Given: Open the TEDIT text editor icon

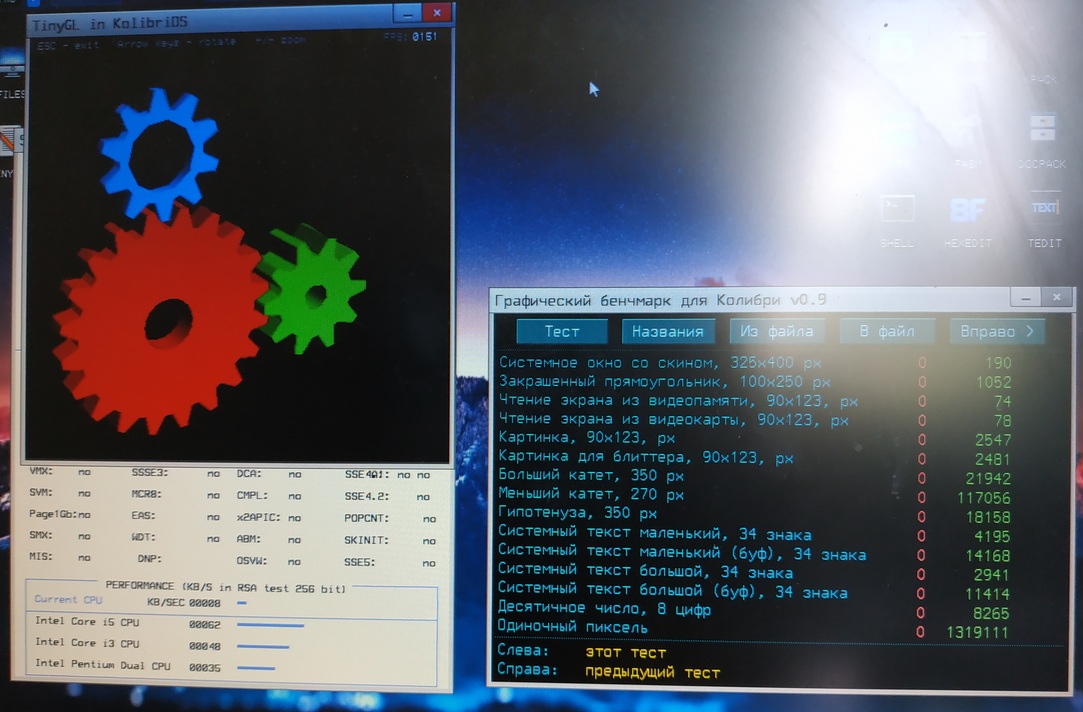Looking at the screenshot, I should click(x=1044, y=211).
